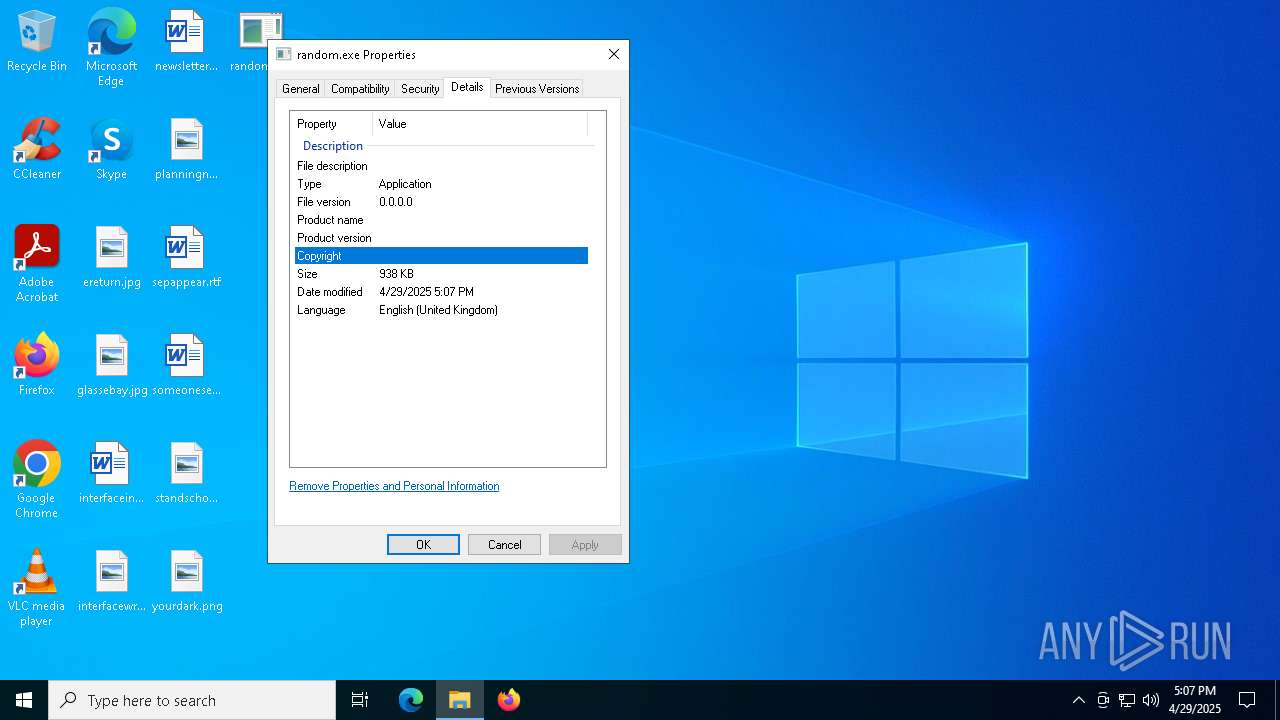The image size is (1280, 720).
Task: Click the Windows Start button
Action: [24, 700]
